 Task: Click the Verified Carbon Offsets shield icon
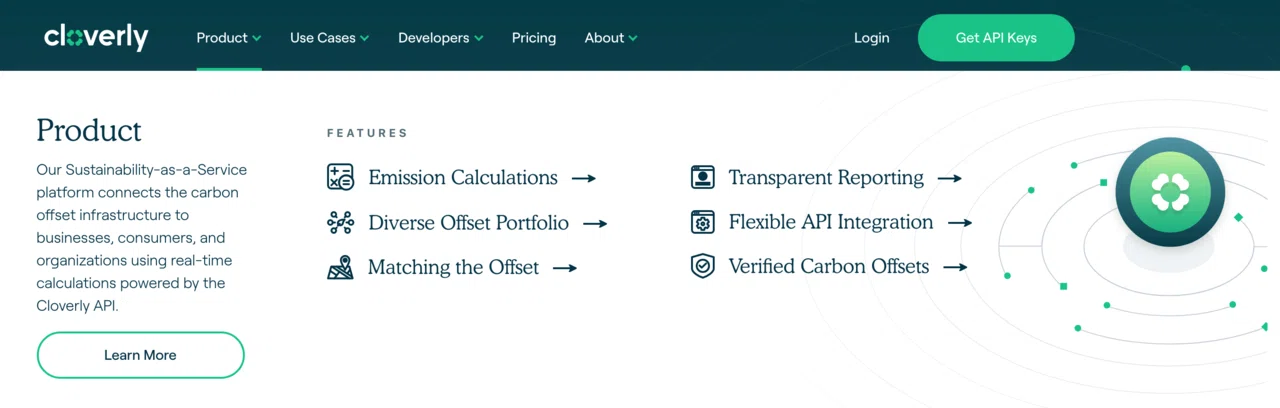703,267
